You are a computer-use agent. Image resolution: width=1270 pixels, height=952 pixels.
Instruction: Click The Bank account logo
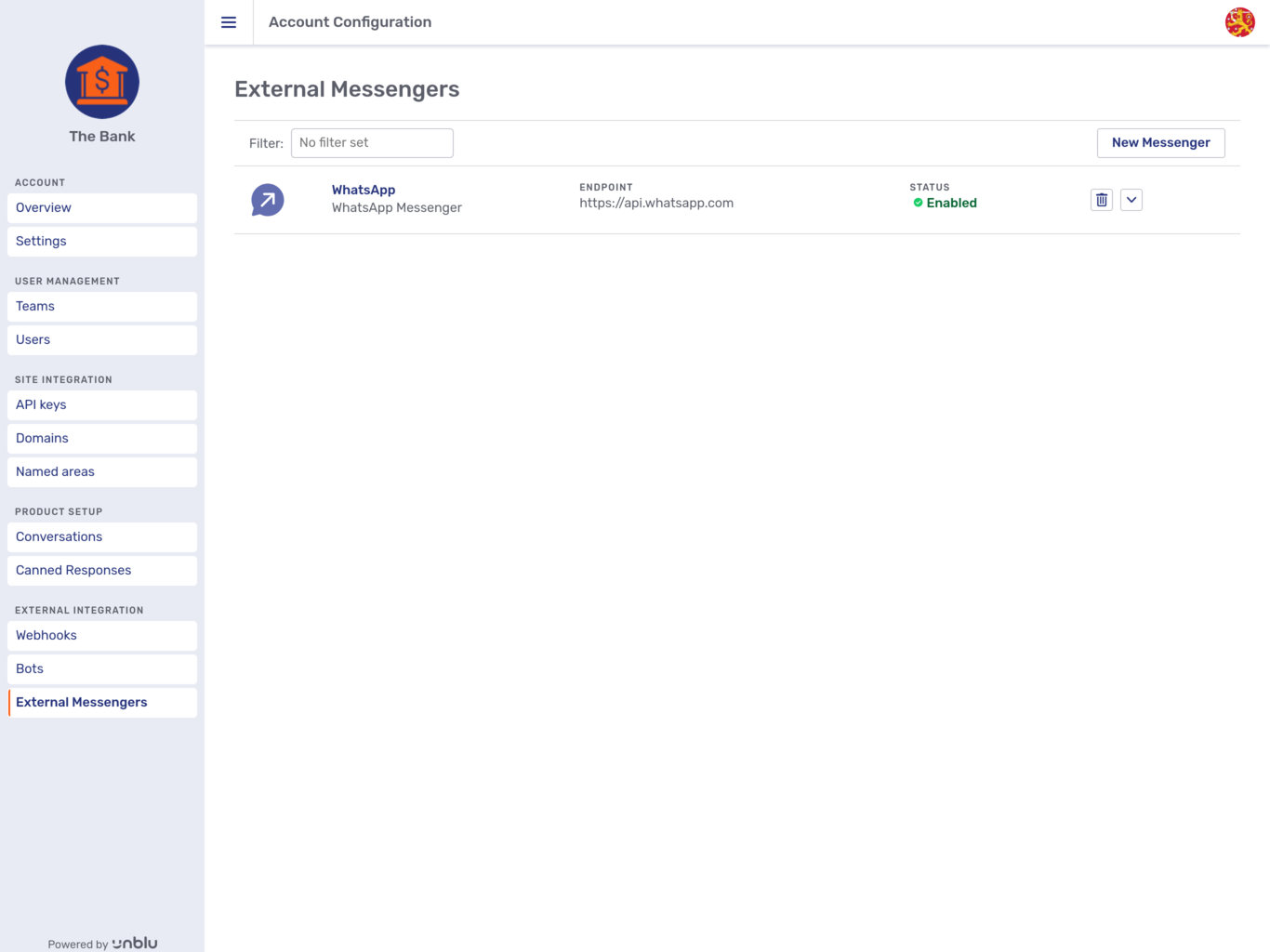[x=101, y=82]
